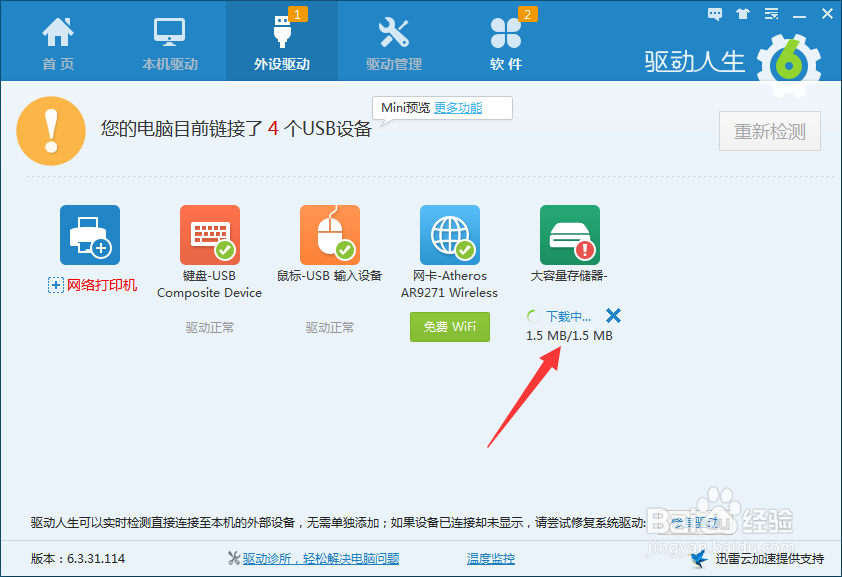Image resolution: width=842 pixels, height=577 pixels.
Task: Select the USB mouse device icon
Action: click(330, 235)
